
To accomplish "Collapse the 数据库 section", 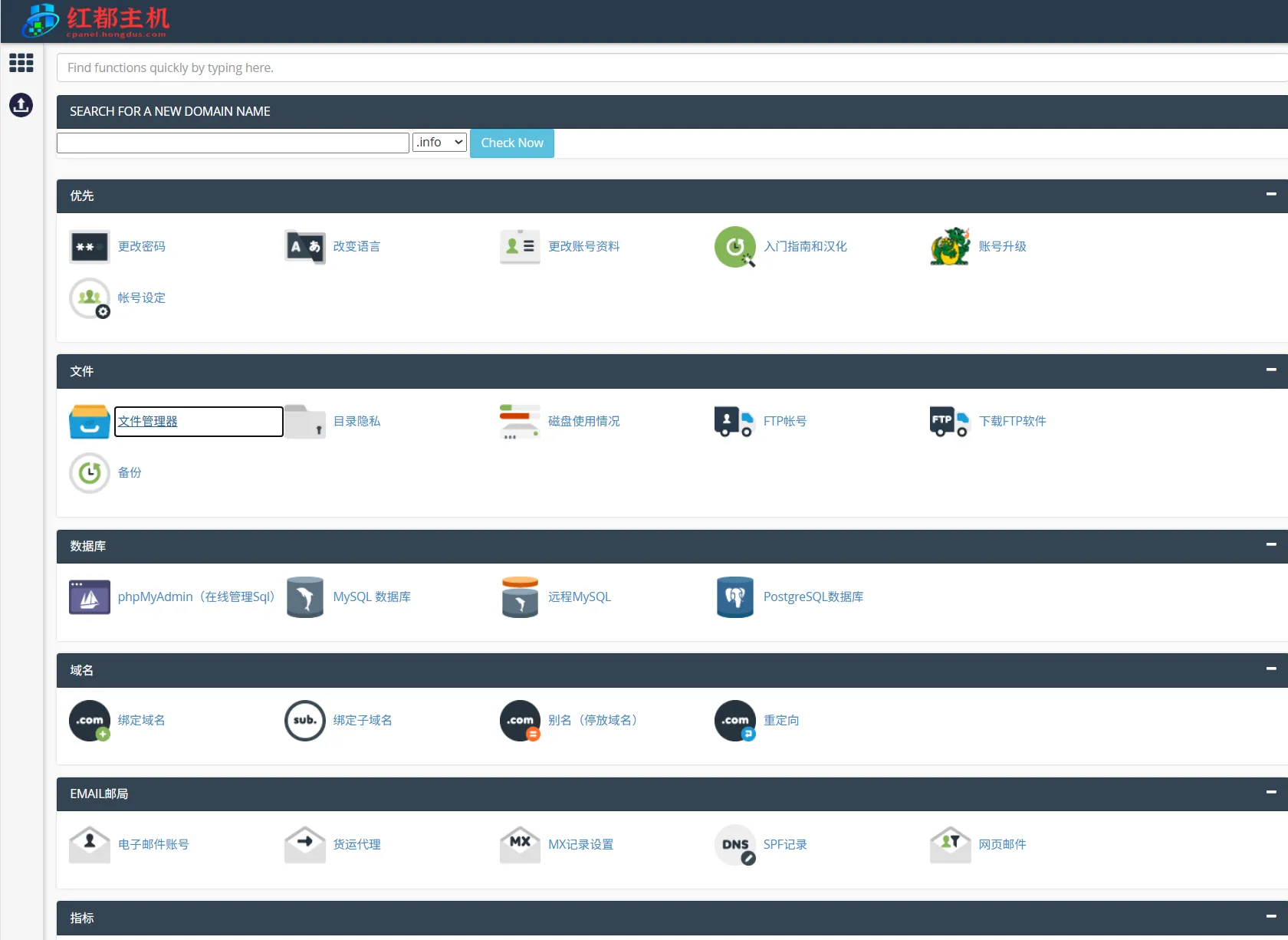I will coord(1270,545).
